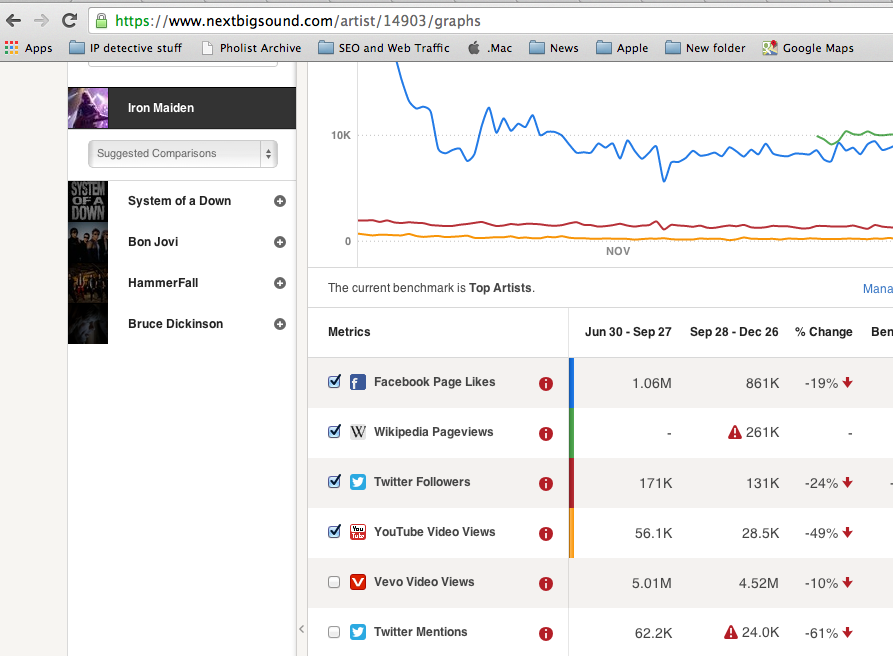Add HammerFall to comparison
893x656 pixels.
click(x=280, y=283)
